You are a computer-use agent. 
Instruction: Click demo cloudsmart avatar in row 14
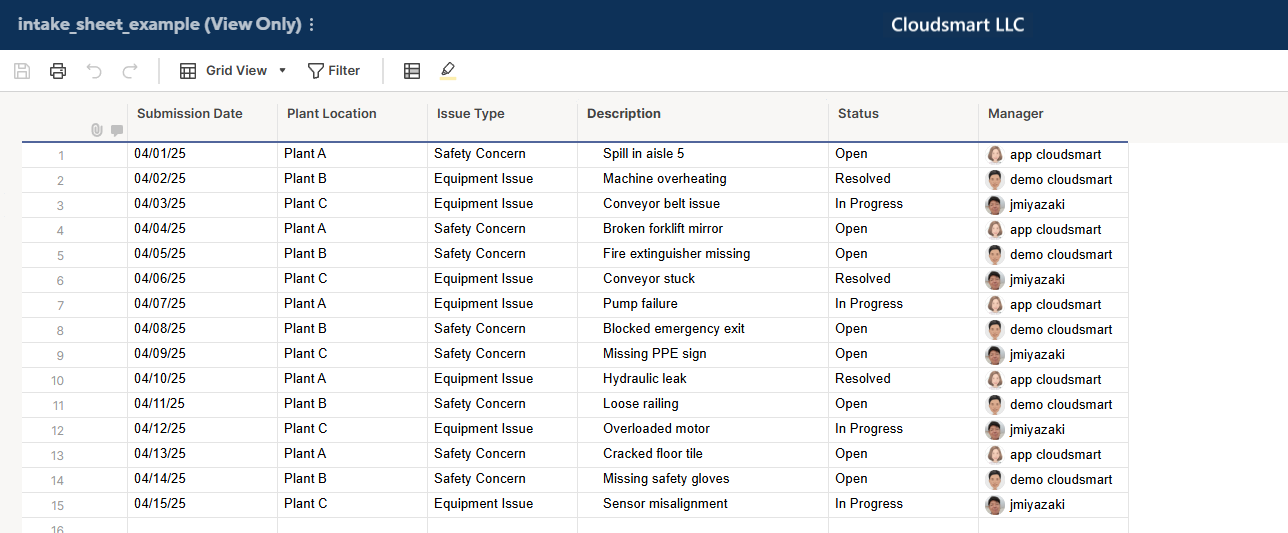tap(995, 480)
